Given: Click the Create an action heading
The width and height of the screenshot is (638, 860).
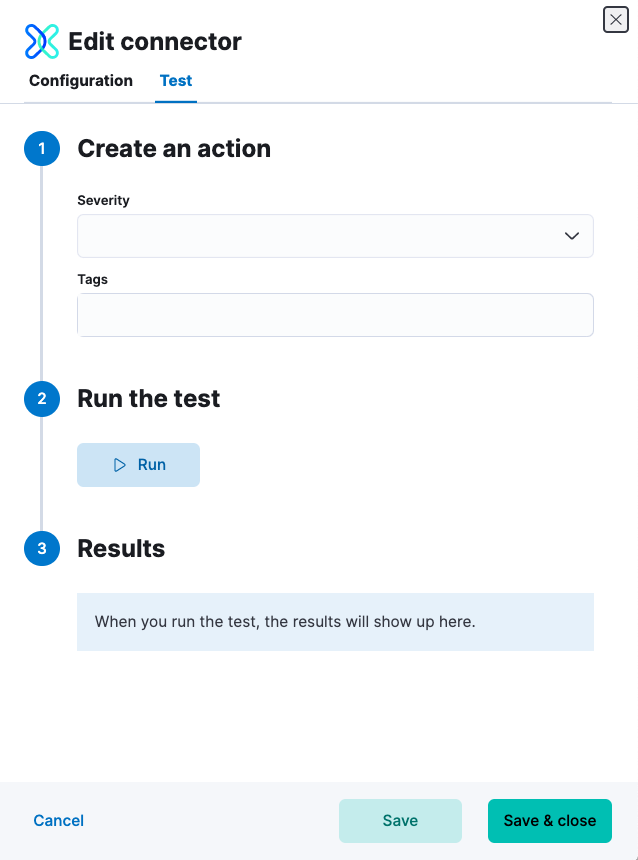Looking at the screenshot, I should click(x=174, y=148).
